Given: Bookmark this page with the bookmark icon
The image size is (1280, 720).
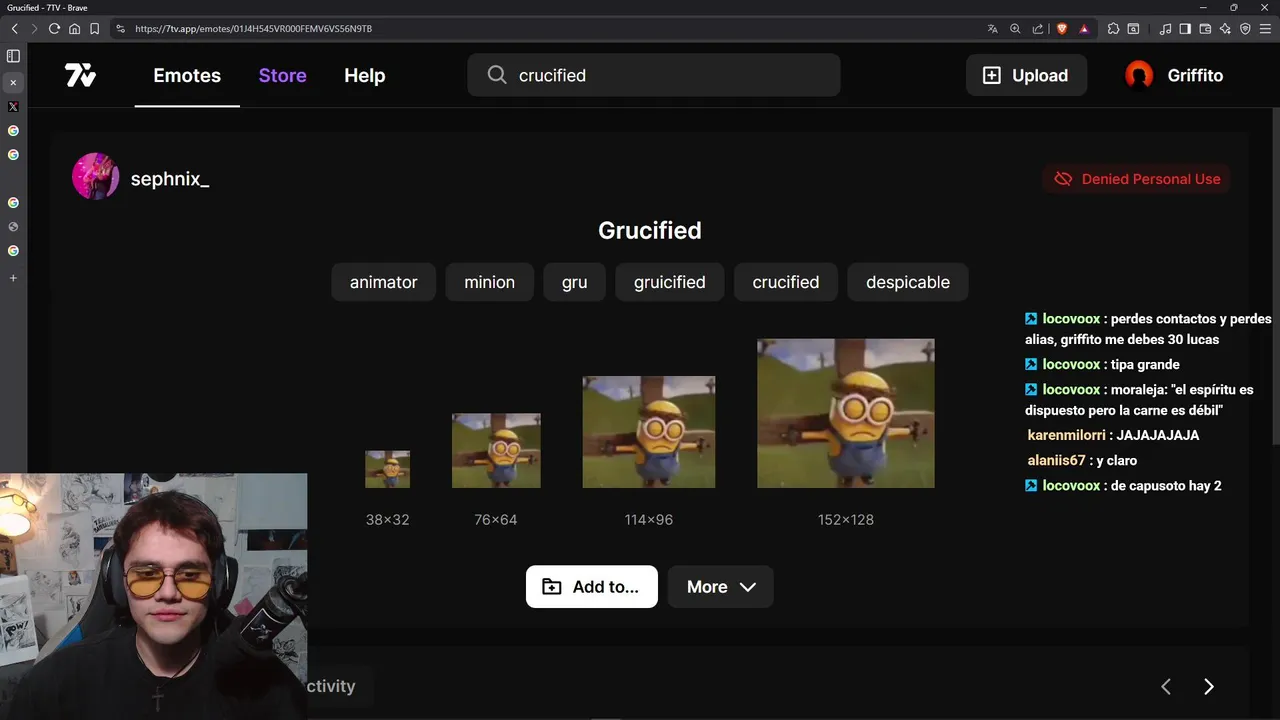Looking at the screenshot, I should click(x=94, y=29).
